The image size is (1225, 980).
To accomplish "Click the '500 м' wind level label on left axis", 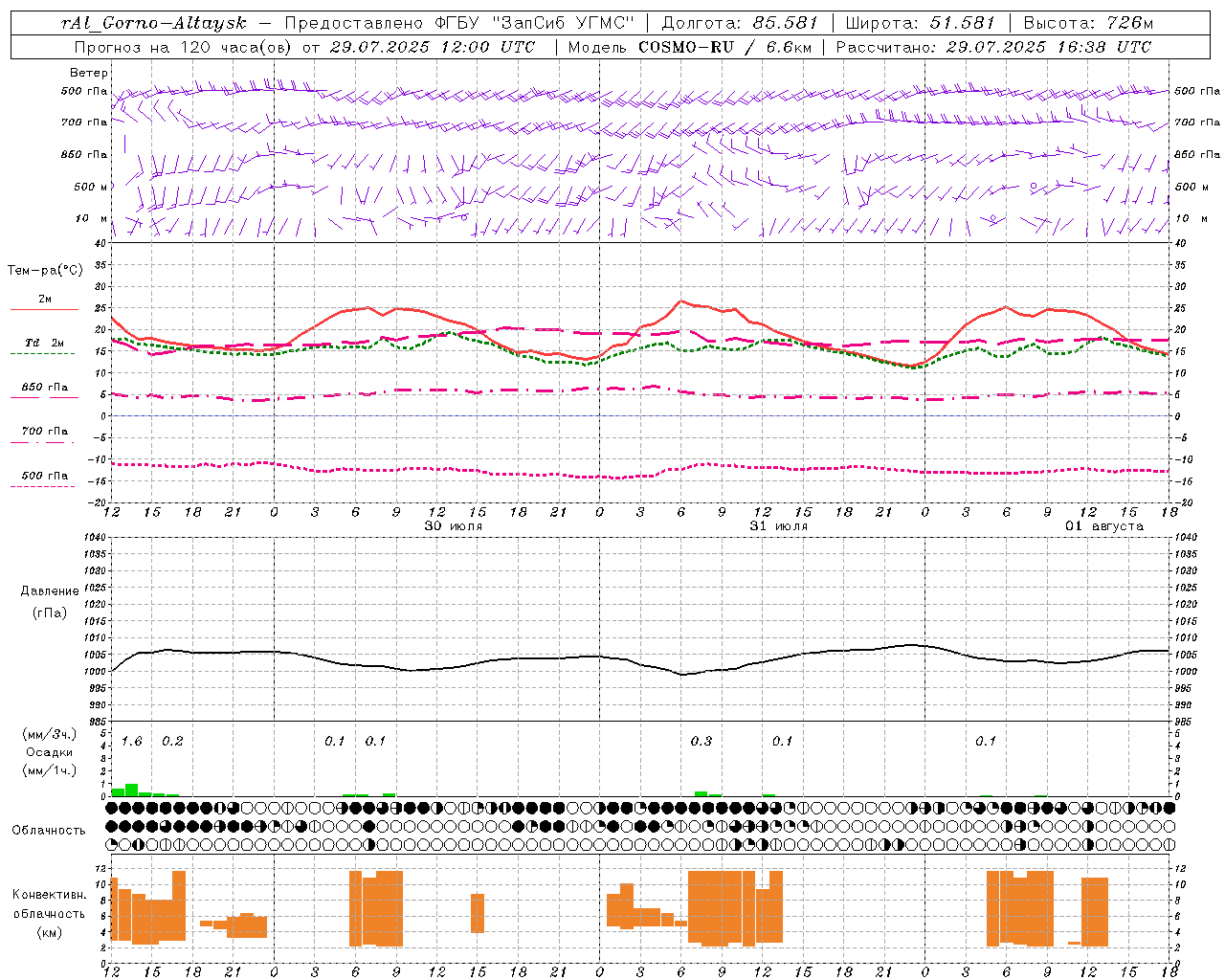I will click(x=90, y=187).
